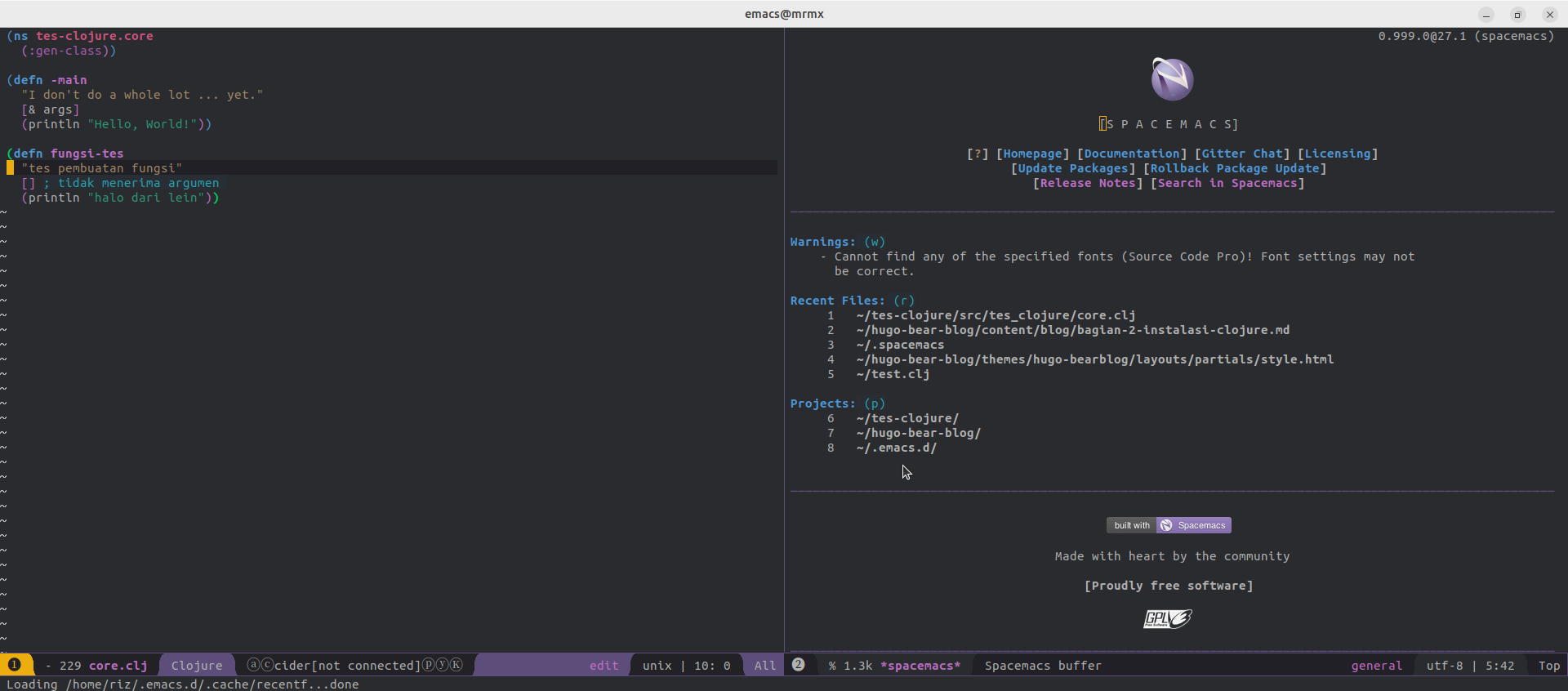Open recent file ~/.spacemacs

tap(900, 345)
